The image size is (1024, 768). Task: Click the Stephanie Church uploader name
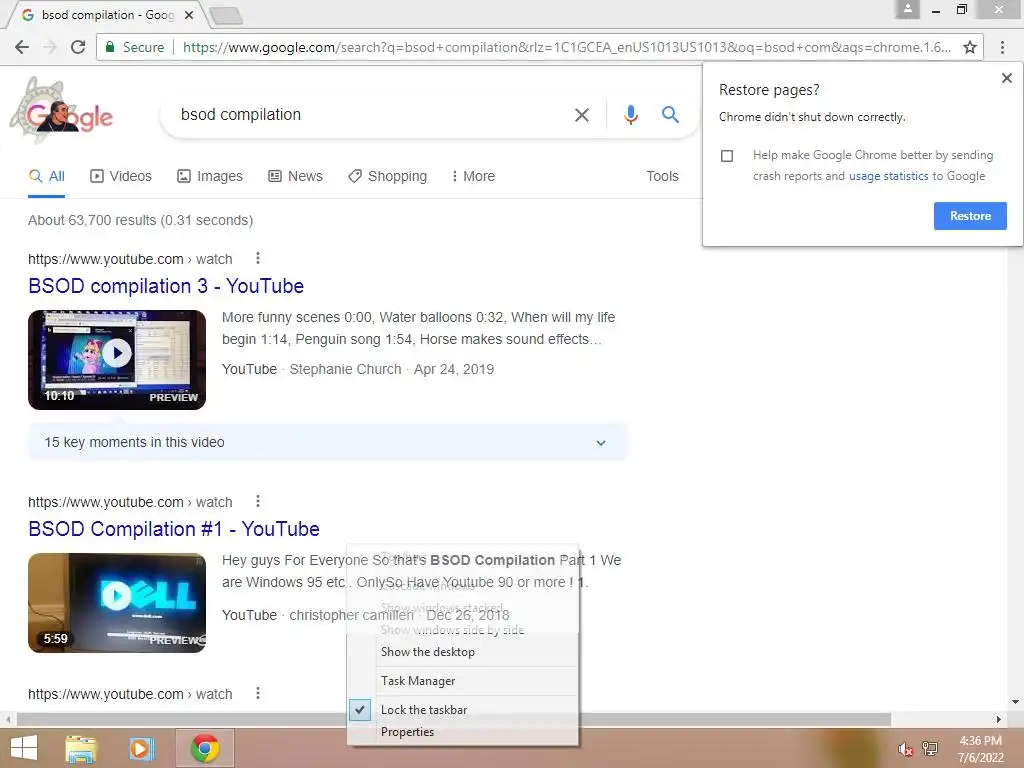click(x=345, y=370)
